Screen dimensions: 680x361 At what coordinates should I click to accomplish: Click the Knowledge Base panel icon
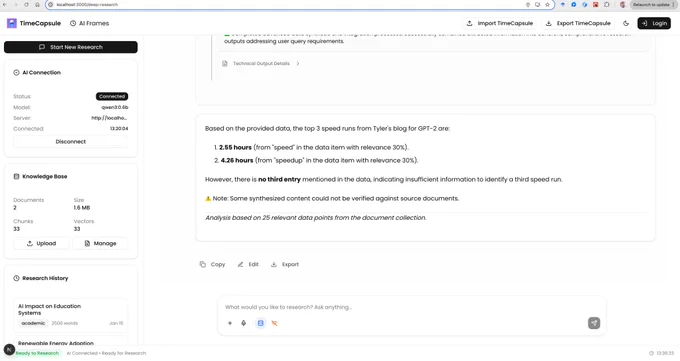[16, 177]
